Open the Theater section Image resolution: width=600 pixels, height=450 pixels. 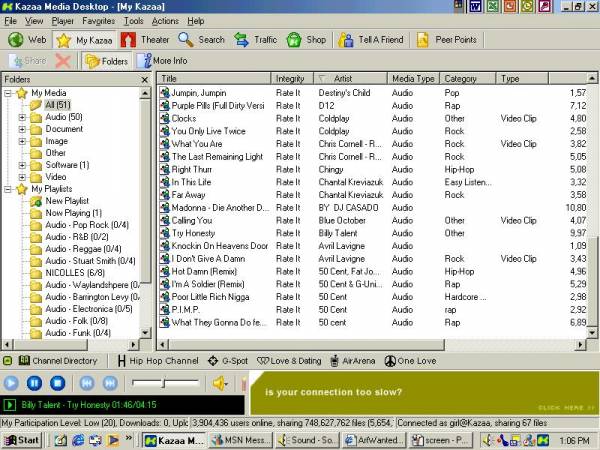coord(145,40)
